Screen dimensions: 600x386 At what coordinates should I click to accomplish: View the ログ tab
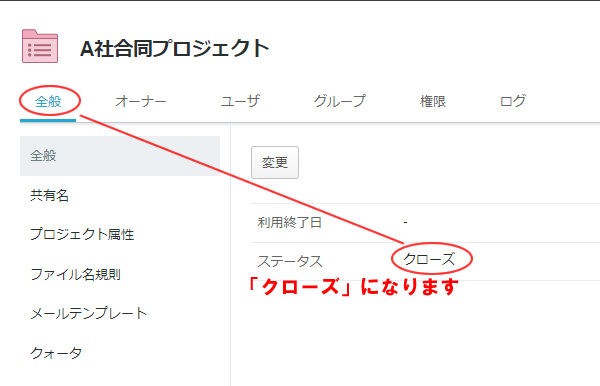513,101
